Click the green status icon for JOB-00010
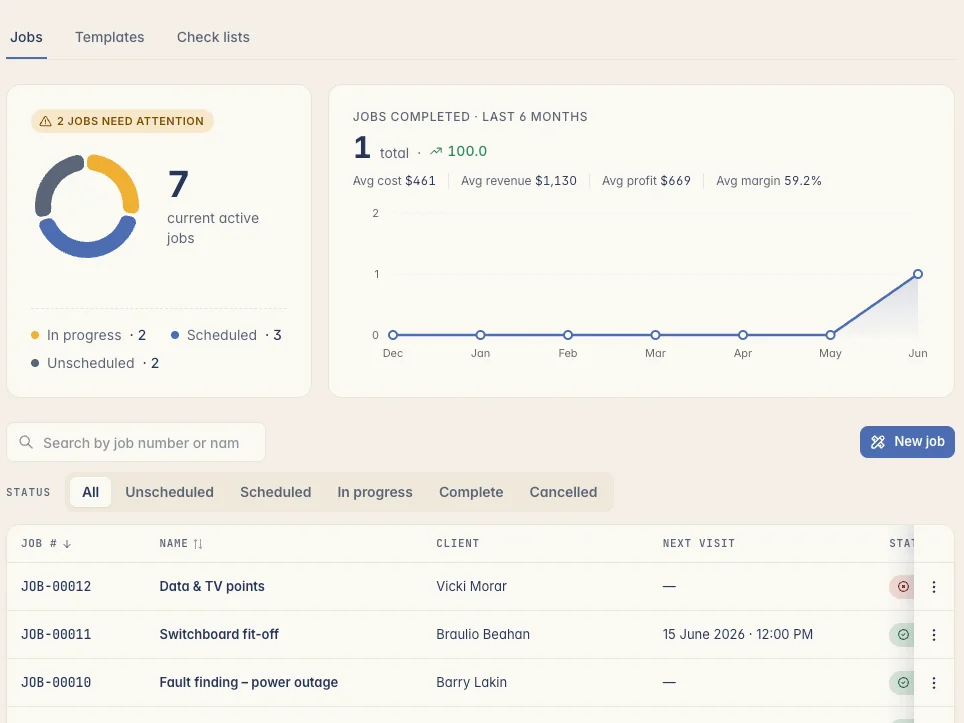The height and width of the screenshot is (723, 964). click(903, 682)
